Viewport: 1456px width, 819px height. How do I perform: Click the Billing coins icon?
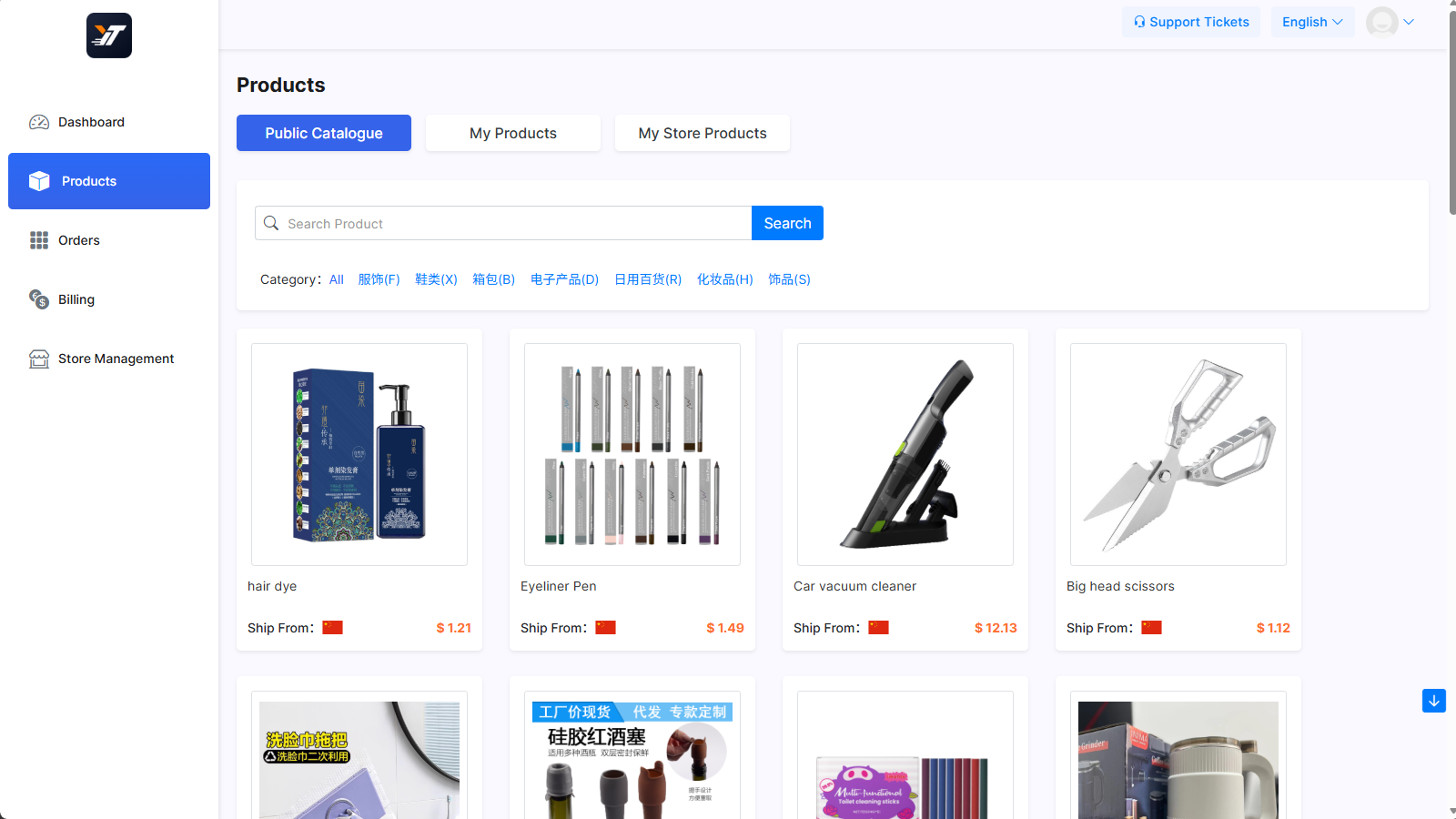click(39, 299)
